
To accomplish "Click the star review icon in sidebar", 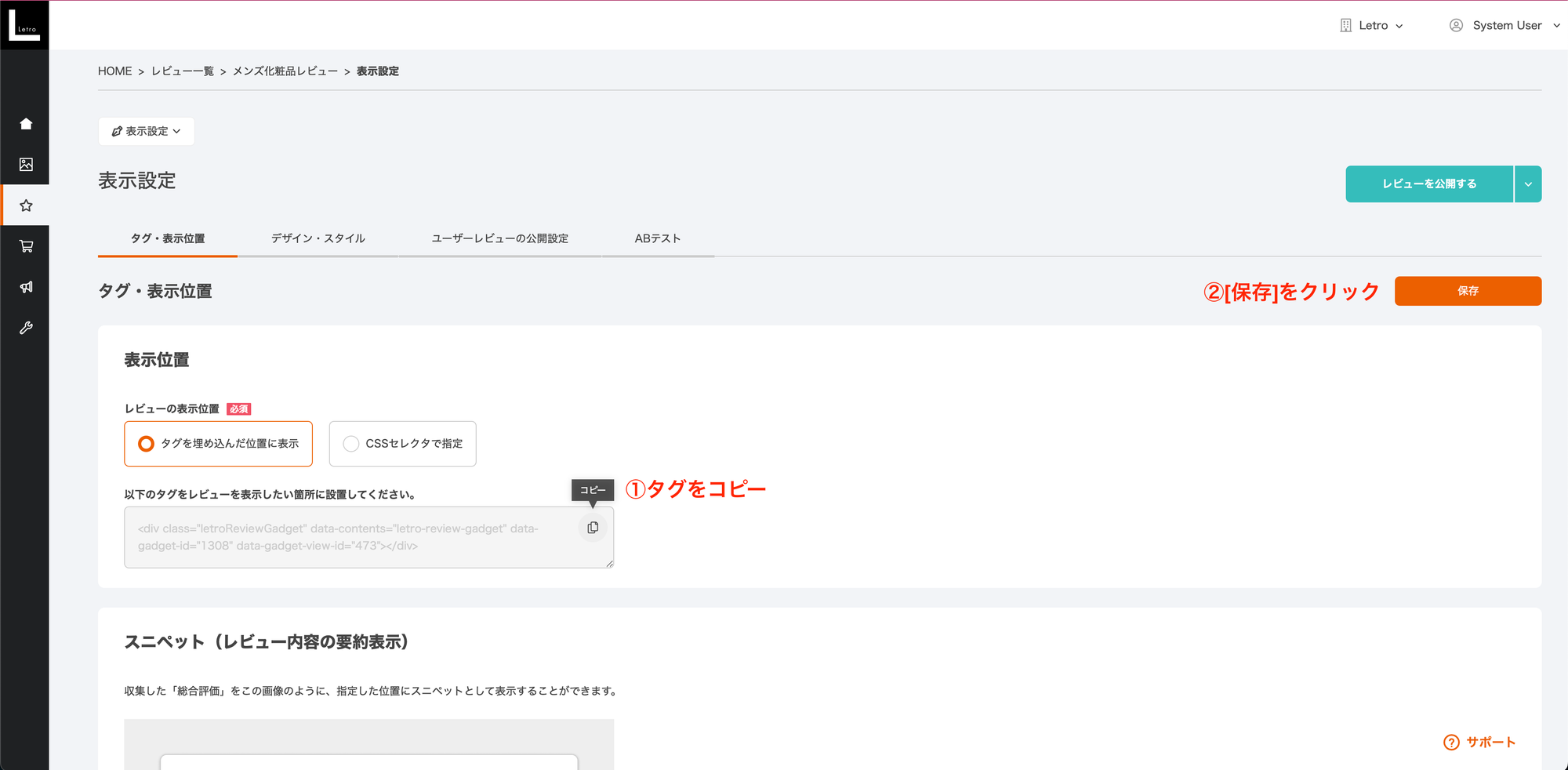I will (26, 205).
